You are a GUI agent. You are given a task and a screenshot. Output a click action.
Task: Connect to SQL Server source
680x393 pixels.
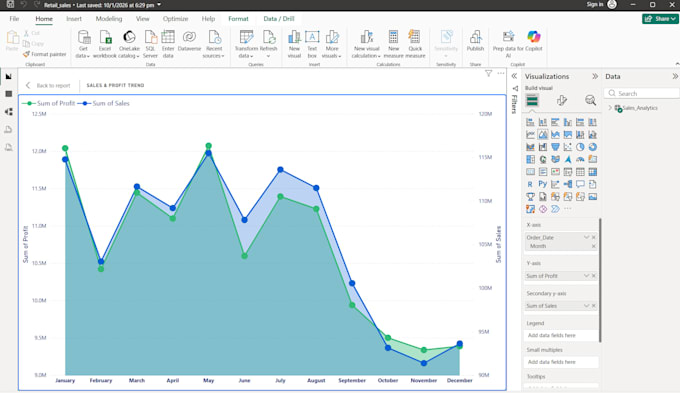click(x=150, y=44)
